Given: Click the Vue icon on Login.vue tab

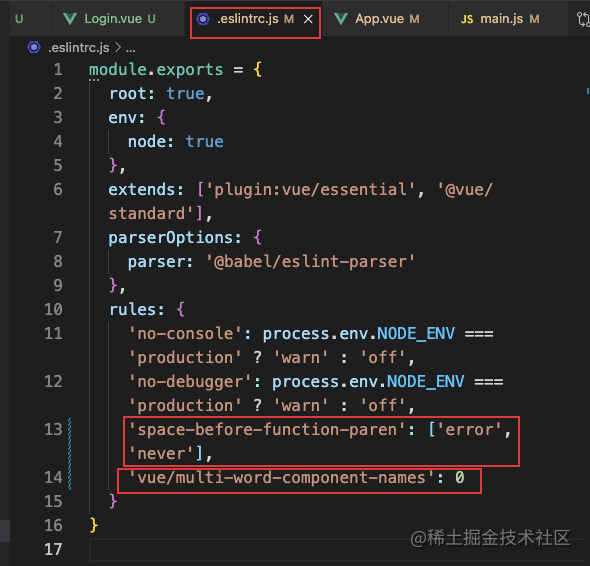Looking at the screenshot, I should (x=70, y=19).
